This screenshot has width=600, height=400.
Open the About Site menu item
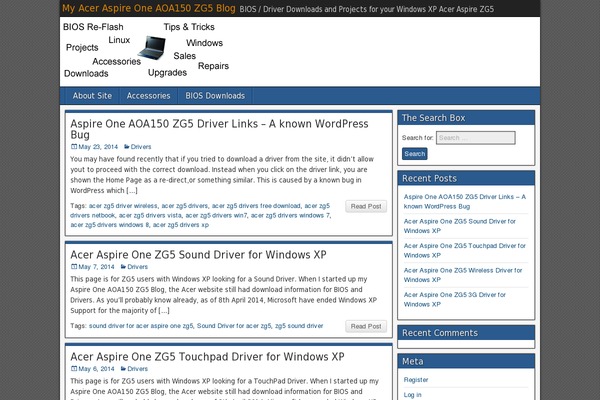coord(92,96)
